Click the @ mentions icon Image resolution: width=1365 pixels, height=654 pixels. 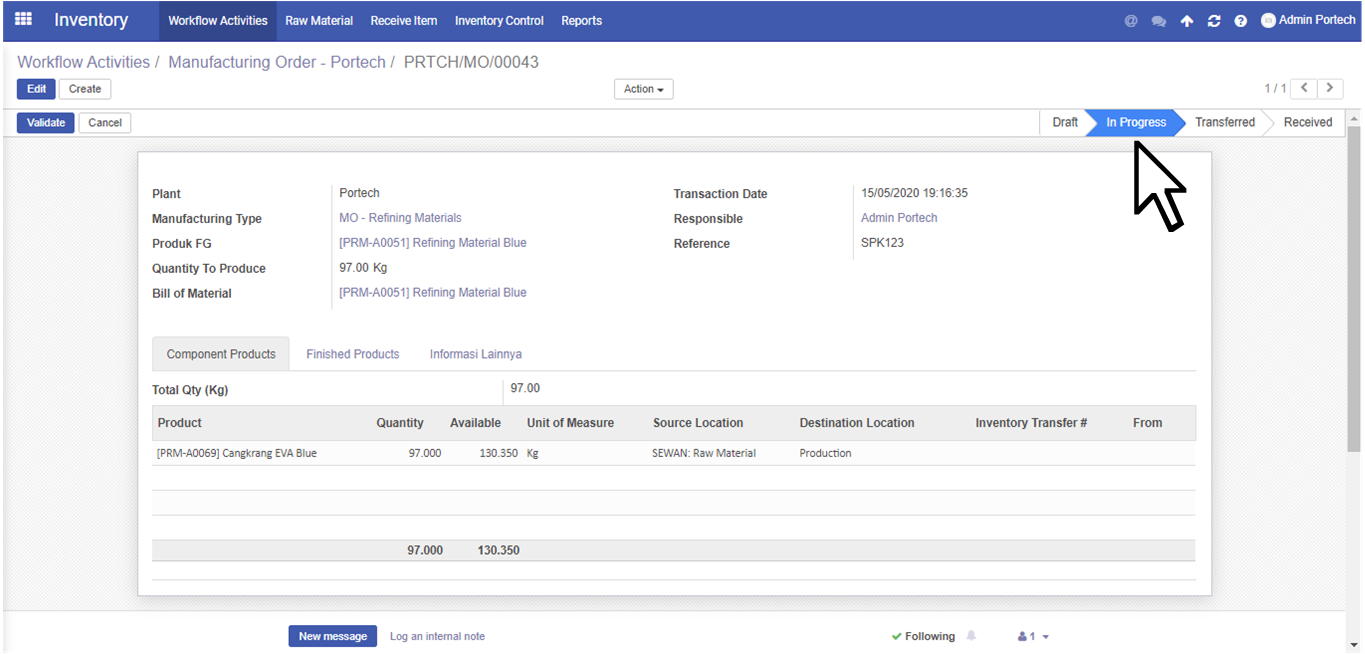[1131, 21]
